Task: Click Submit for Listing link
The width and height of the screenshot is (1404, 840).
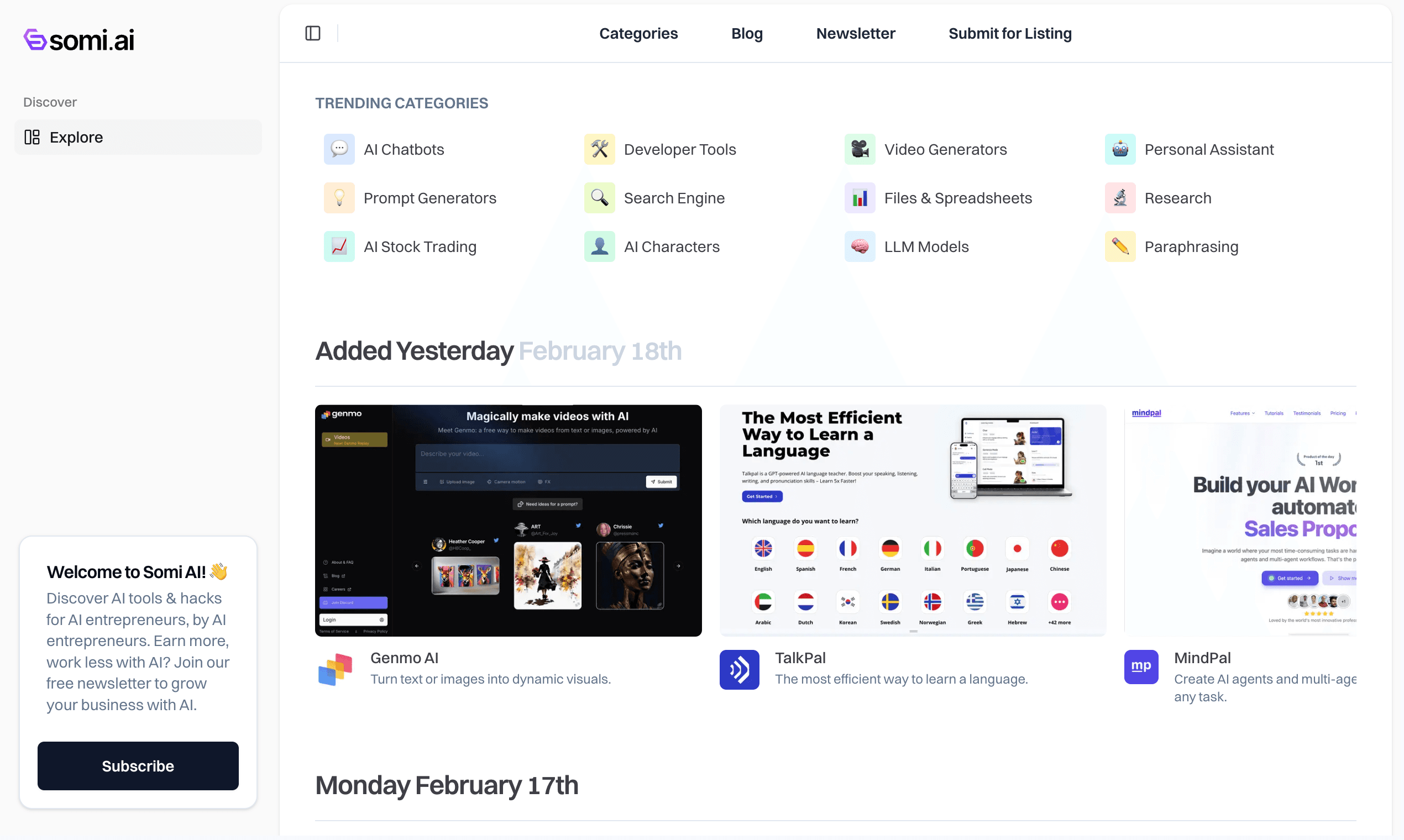Action: click(1010, 33)
